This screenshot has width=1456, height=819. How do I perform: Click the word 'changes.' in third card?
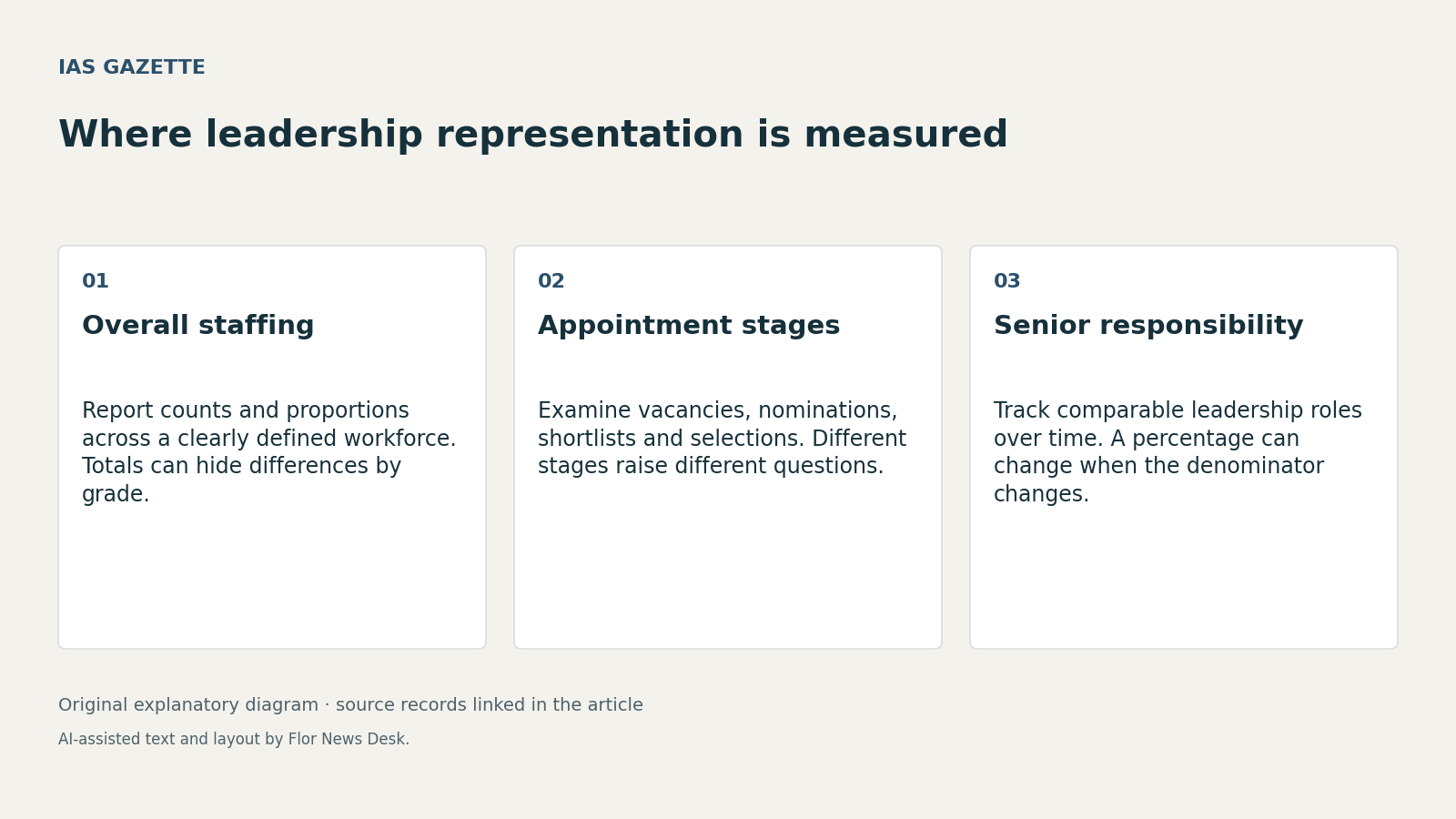coord(1041,495)
